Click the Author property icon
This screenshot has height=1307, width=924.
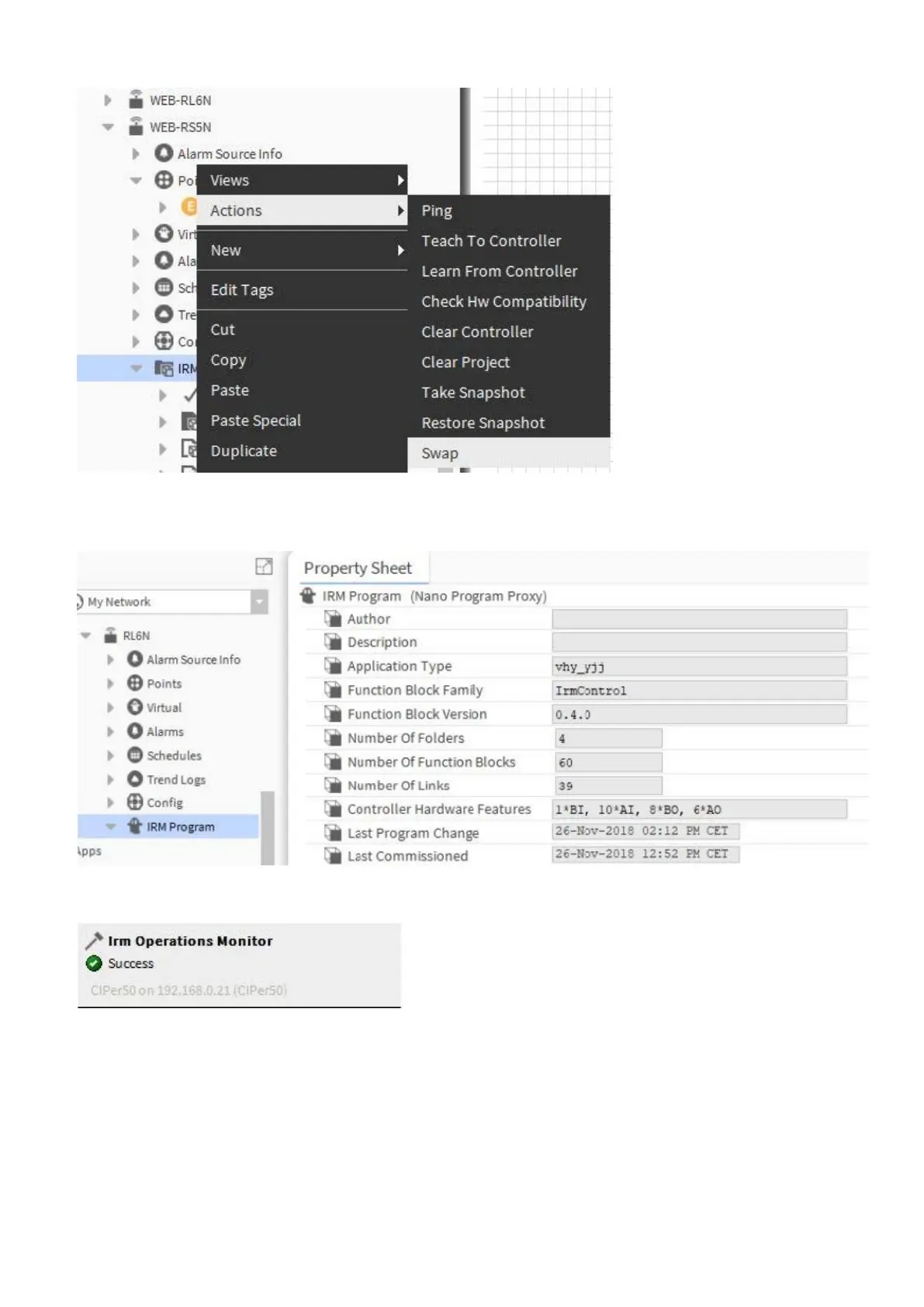[333, 619]
